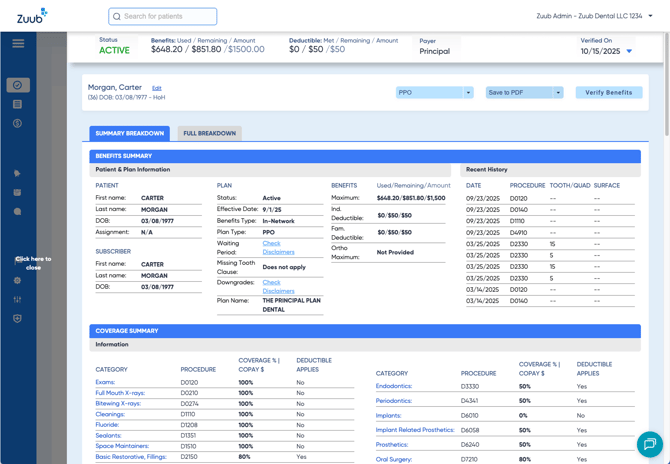This screenshot has width=670, height=464.
Task: Click the sliders adjustment icon in sidebar
Action: click(x=18, y=299)
